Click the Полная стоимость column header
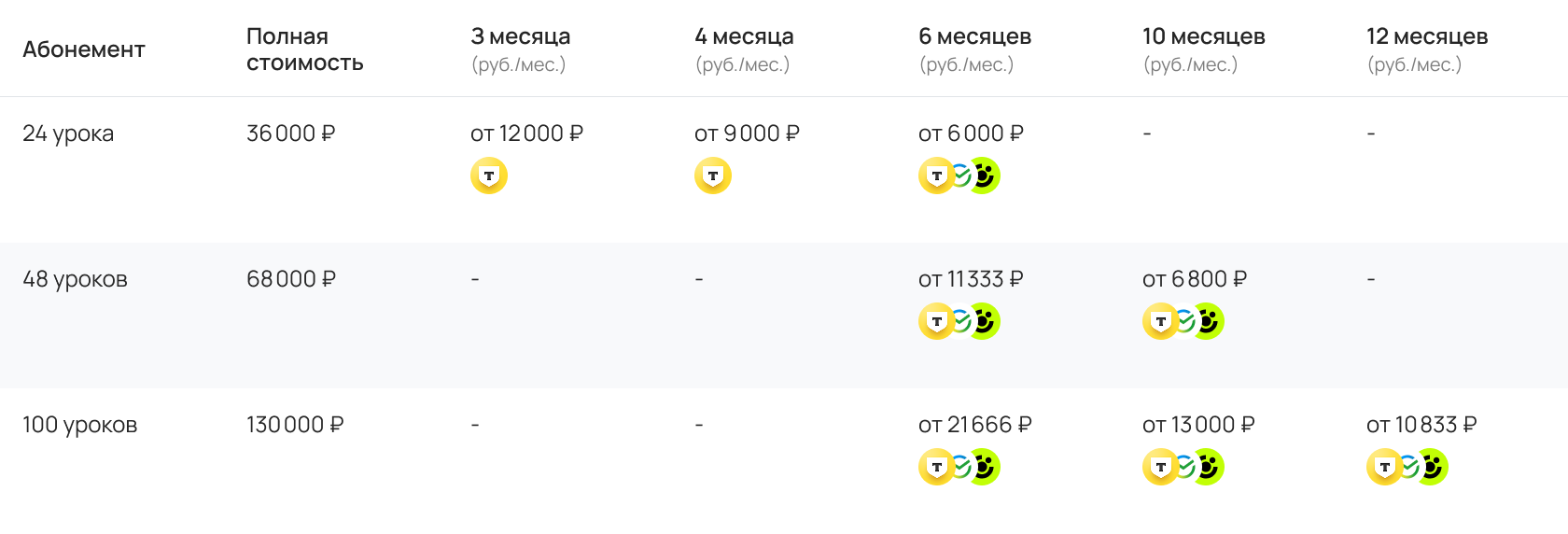 tap(304, 49)
